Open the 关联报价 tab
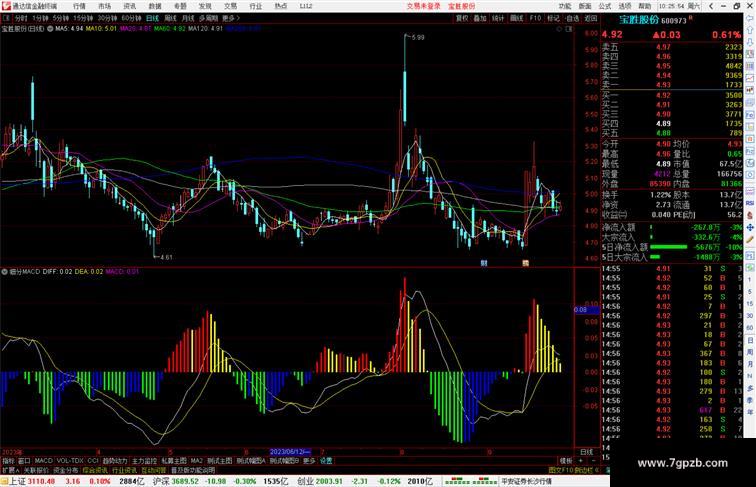756x487 pixels. pos(36,470)
